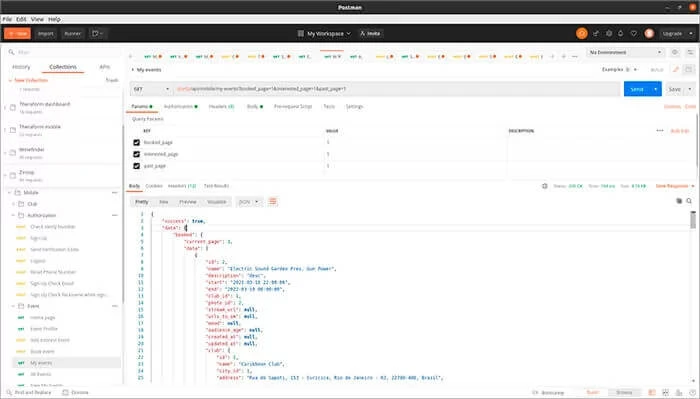Open the Test Results tab
Viewport: 700px width, 399px height.
point(216,186)
